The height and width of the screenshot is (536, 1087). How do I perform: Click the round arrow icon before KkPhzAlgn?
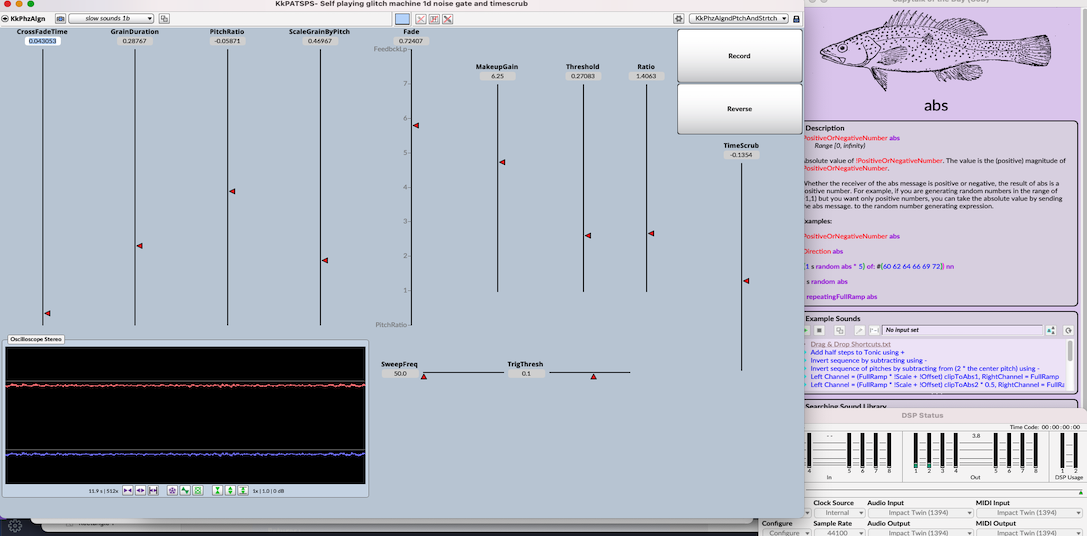coord(5,19)
